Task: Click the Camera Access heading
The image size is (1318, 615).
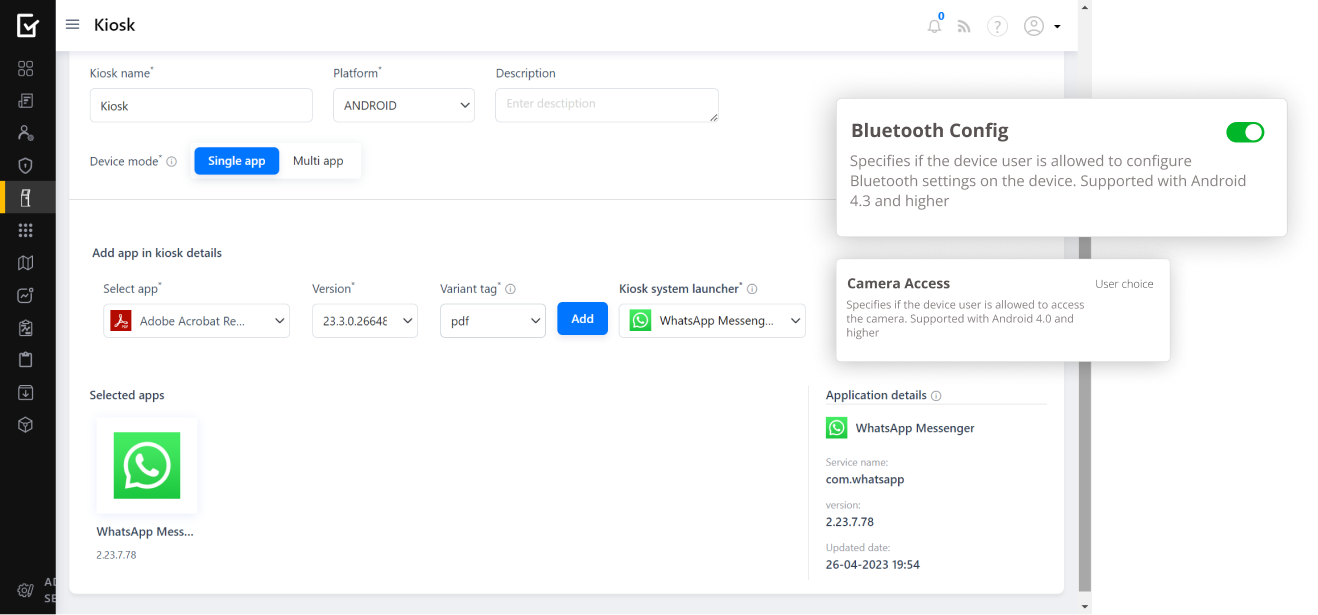Action: tap(898, 284)
